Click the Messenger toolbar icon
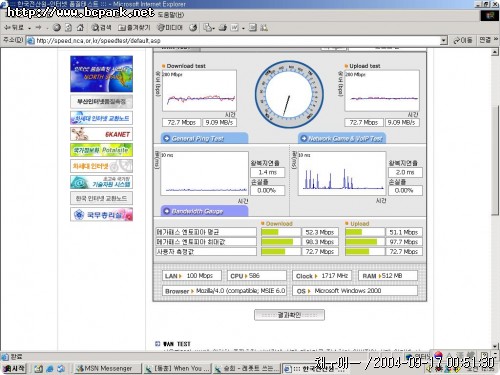 click(264, 28)
